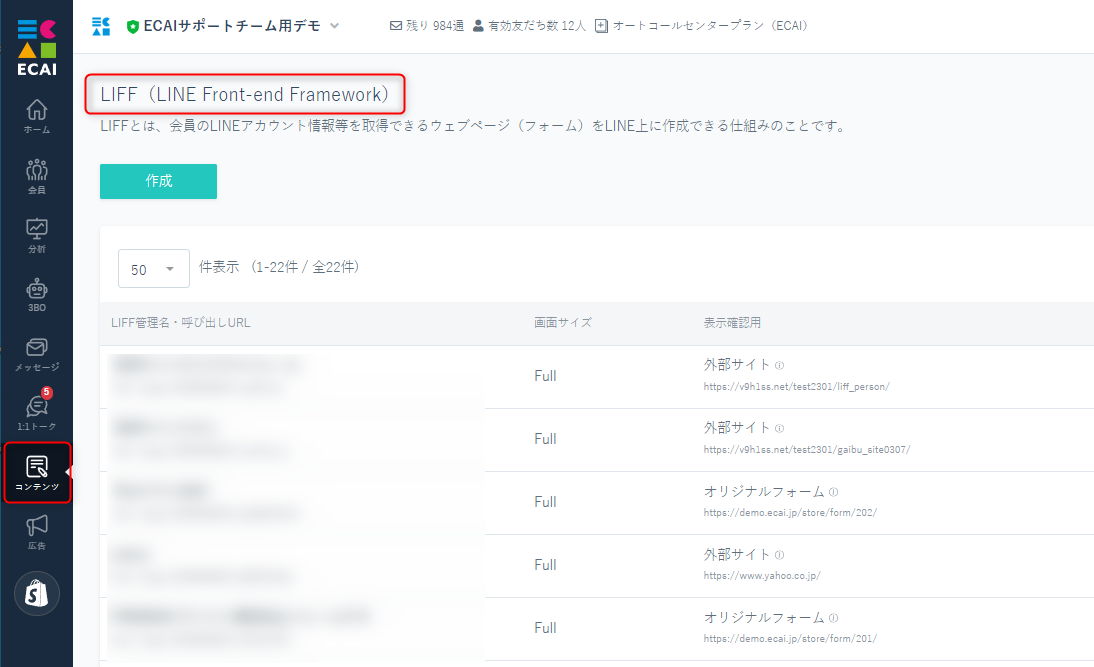Viewport: 1094px width, 667px height.
Task: Click the オートコールセンタープラン plan label
Action: 709,26
